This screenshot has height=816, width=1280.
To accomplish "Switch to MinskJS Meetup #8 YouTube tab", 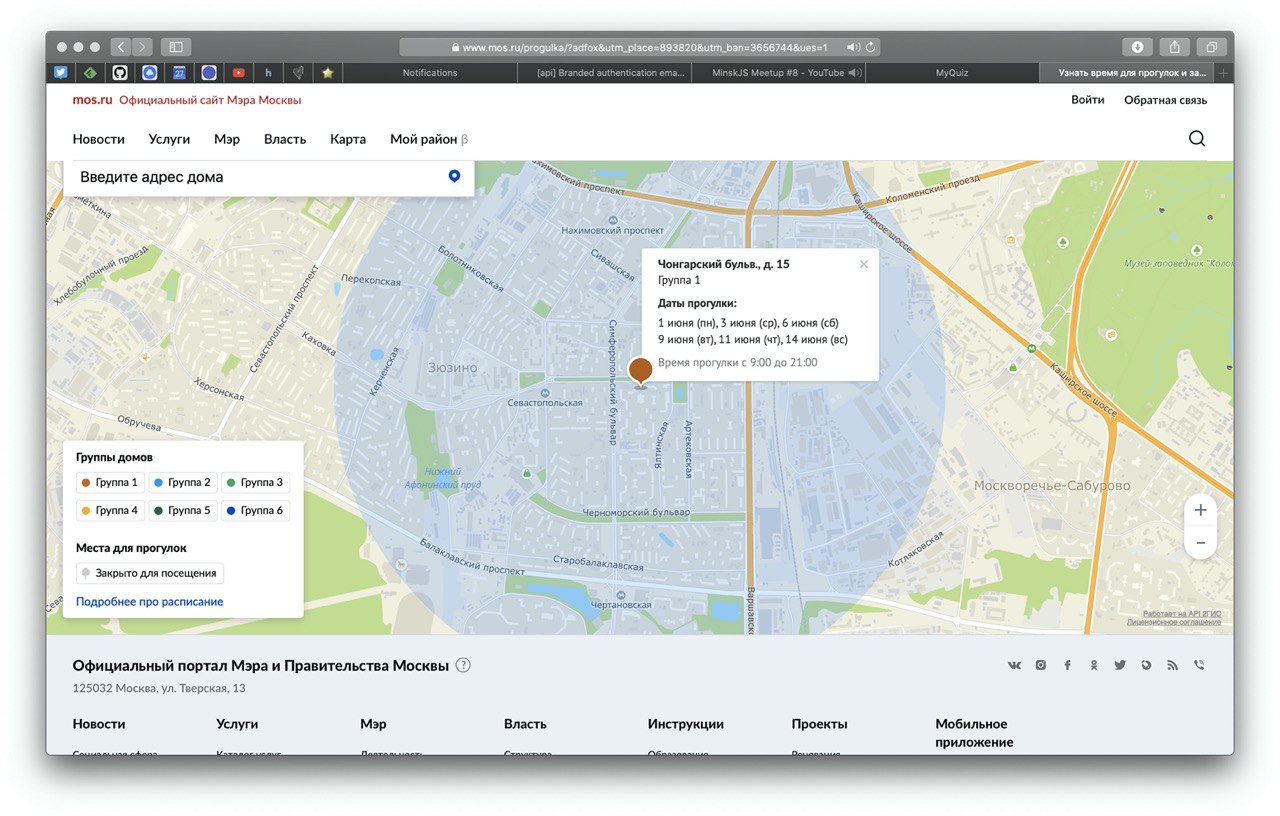I will pyautogui.click(x=778, y=73).
